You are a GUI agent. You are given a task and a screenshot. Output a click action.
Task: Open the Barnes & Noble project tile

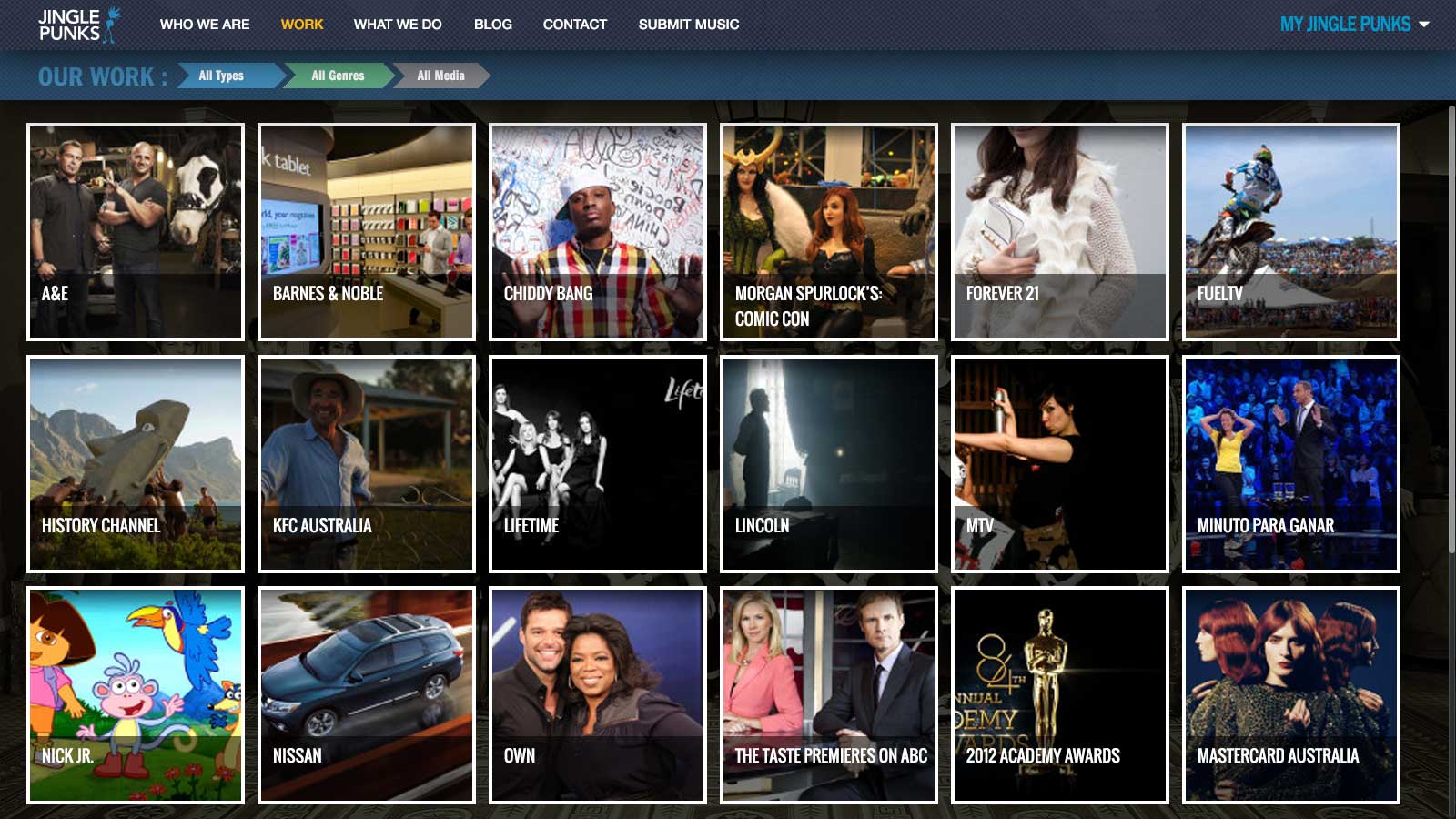(x=367, y=232)
